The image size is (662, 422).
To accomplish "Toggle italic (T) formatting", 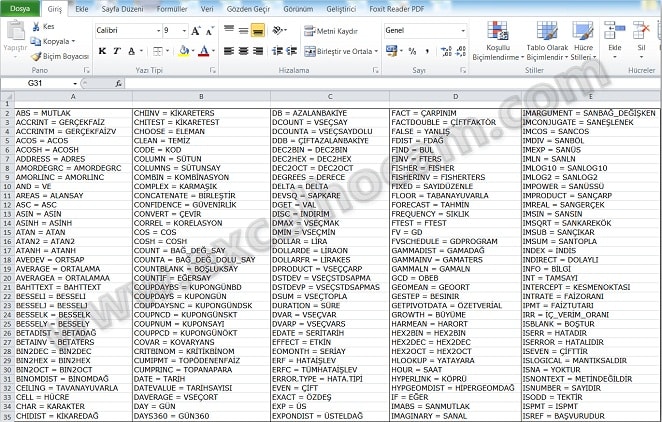I will tap(117, 51).
